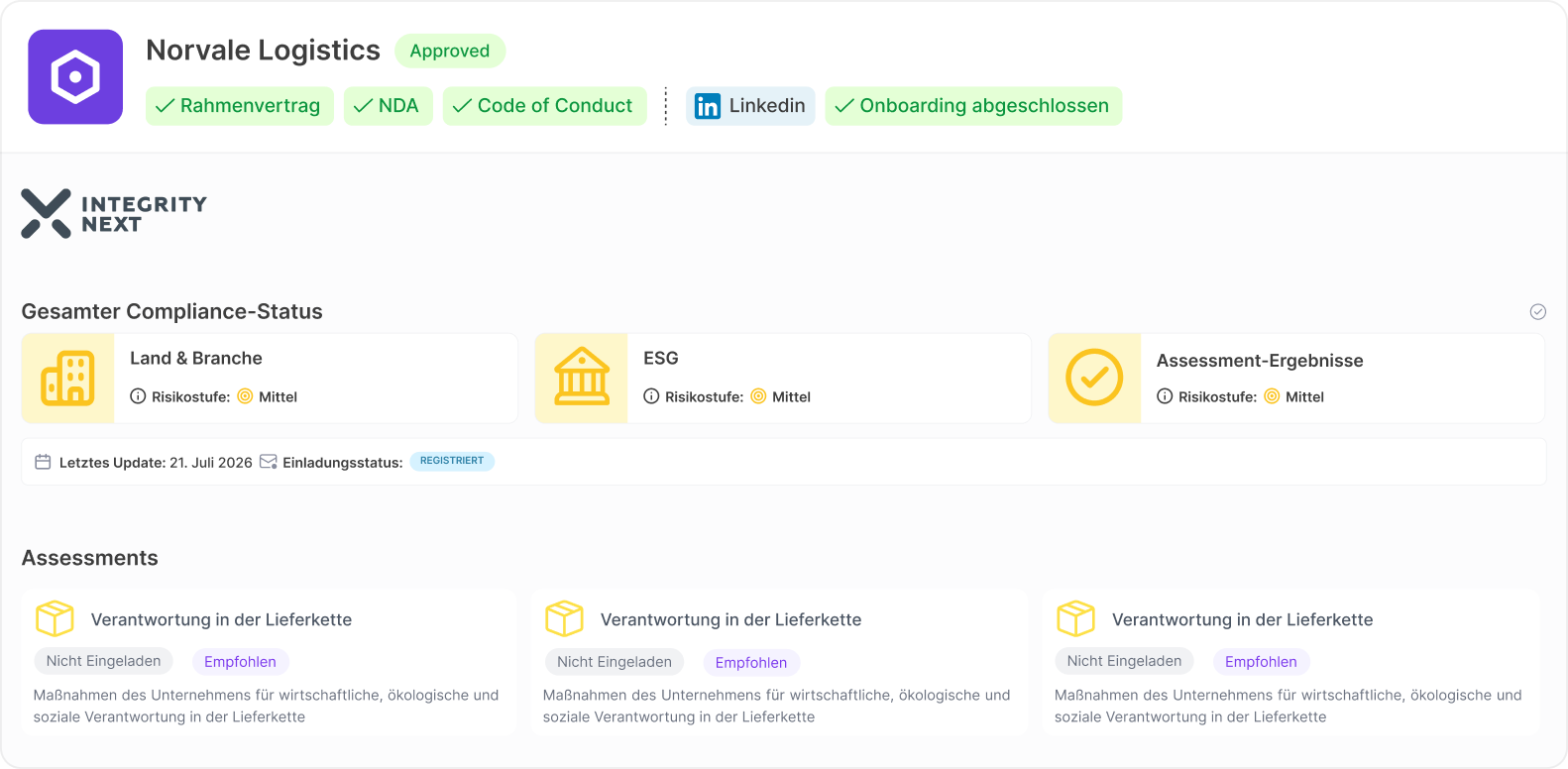Screen dimensions: 1568x769
Task: Click the Assessment-Ergebnisse checkmark circle icon
Action: 1094,378
